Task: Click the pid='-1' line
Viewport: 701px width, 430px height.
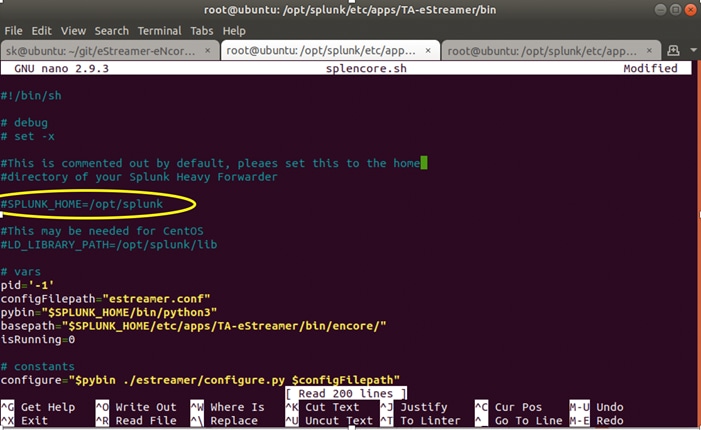Action: point(28,285)
